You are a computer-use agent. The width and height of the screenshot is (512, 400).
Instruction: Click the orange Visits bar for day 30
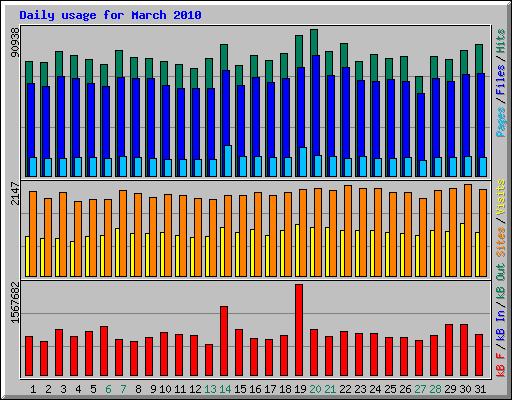(468, 231)
